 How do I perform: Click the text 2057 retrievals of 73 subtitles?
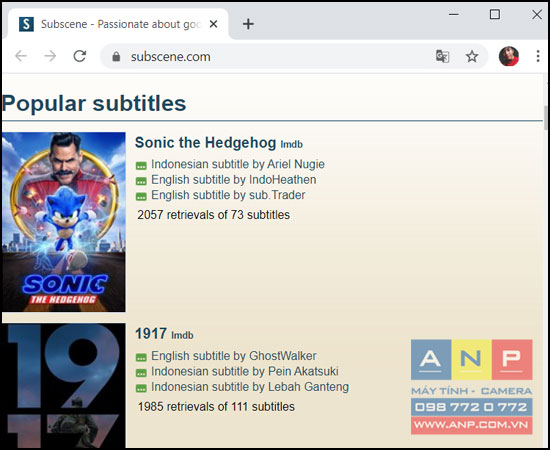[x=214, y=215]
